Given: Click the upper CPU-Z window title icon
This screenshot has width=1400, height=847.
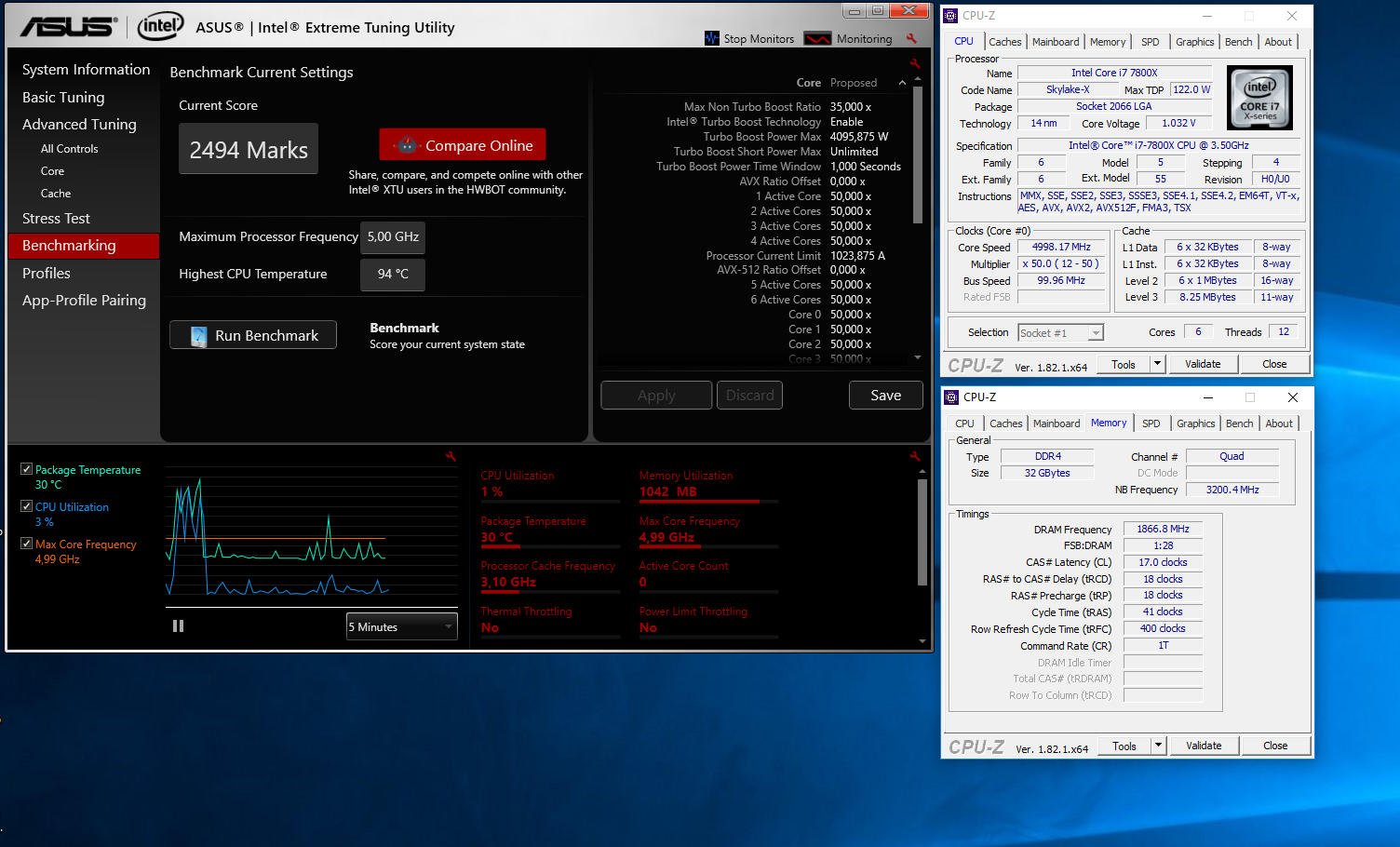Looking at the screenshot, I should tap(950, 15).
